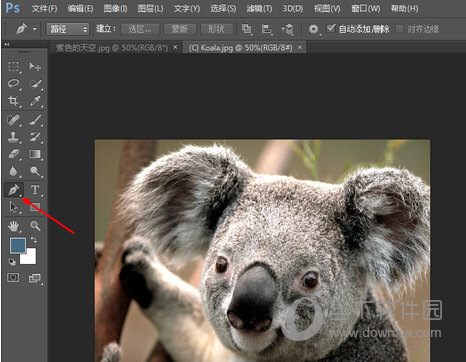Viewport: 466px width, 362px height.
Task: Open the 编辑(E) menu
Action: 80,8
